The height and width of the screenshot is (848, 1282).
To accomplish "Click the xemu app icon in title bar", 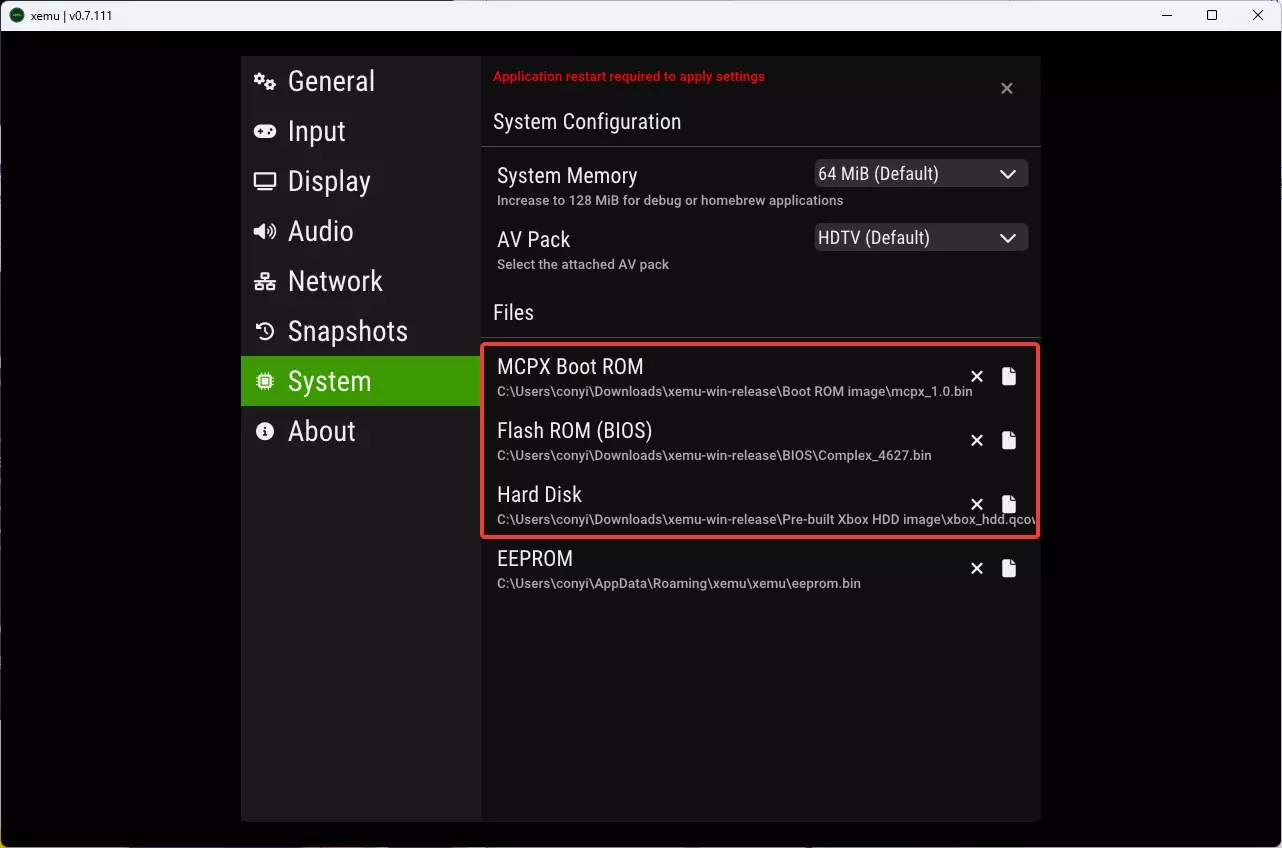I will click(17, 15).
